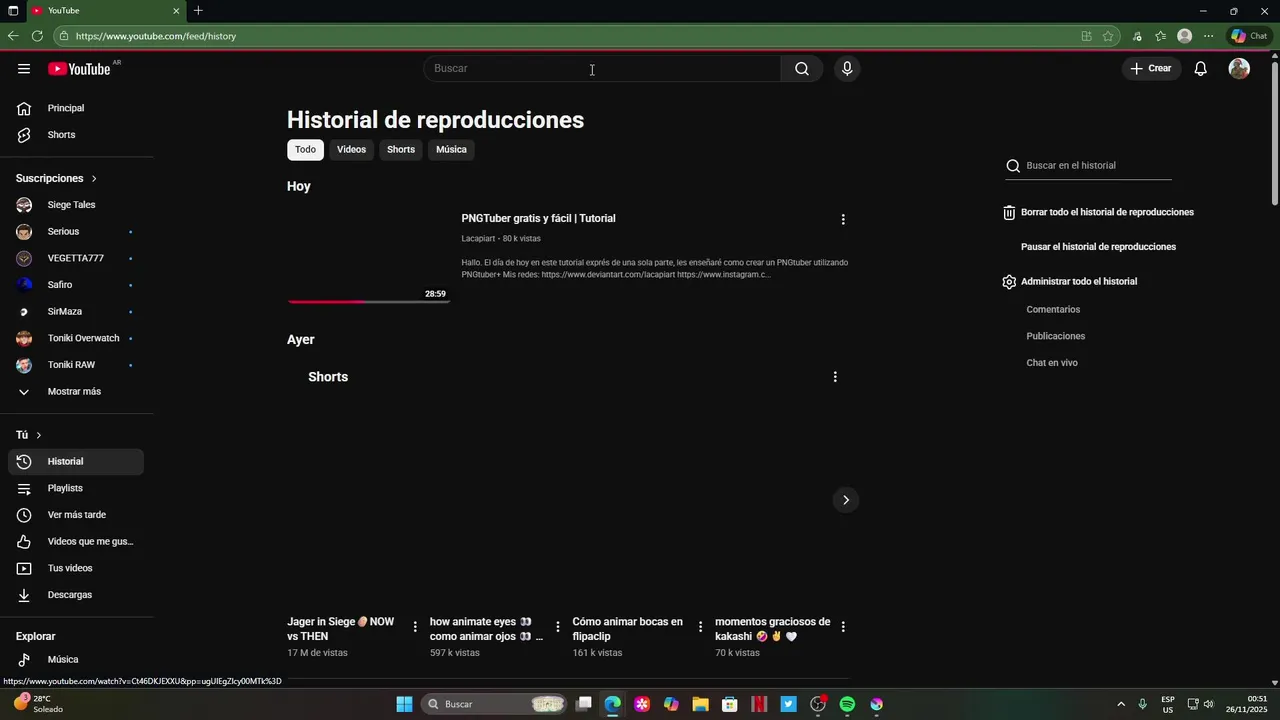This screenshot has height=720, width=1280.
Task: Open Edge settings three-dot menu
Action: coord(1208,36)
